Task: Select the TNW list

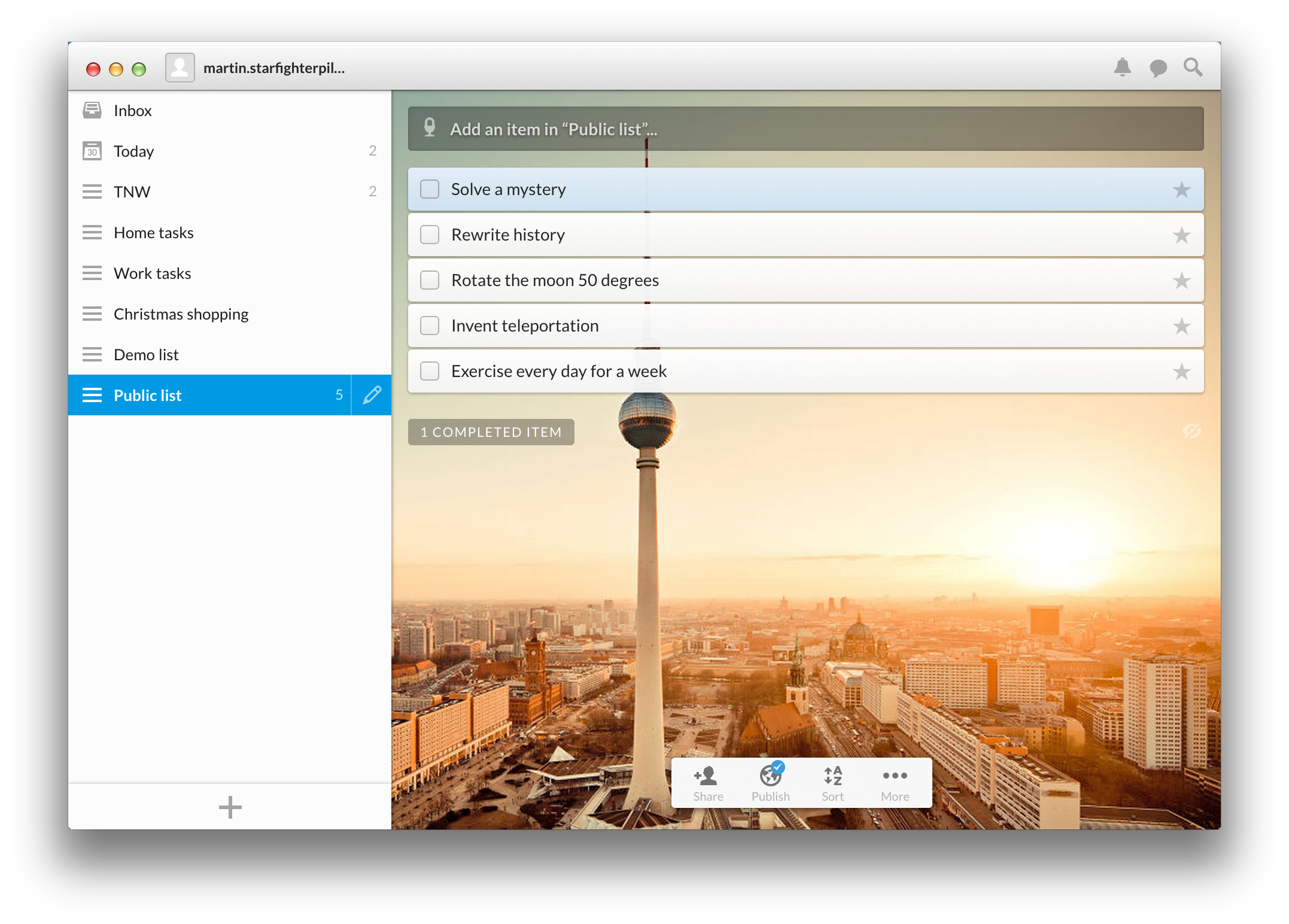Action: tap(230, 192)
